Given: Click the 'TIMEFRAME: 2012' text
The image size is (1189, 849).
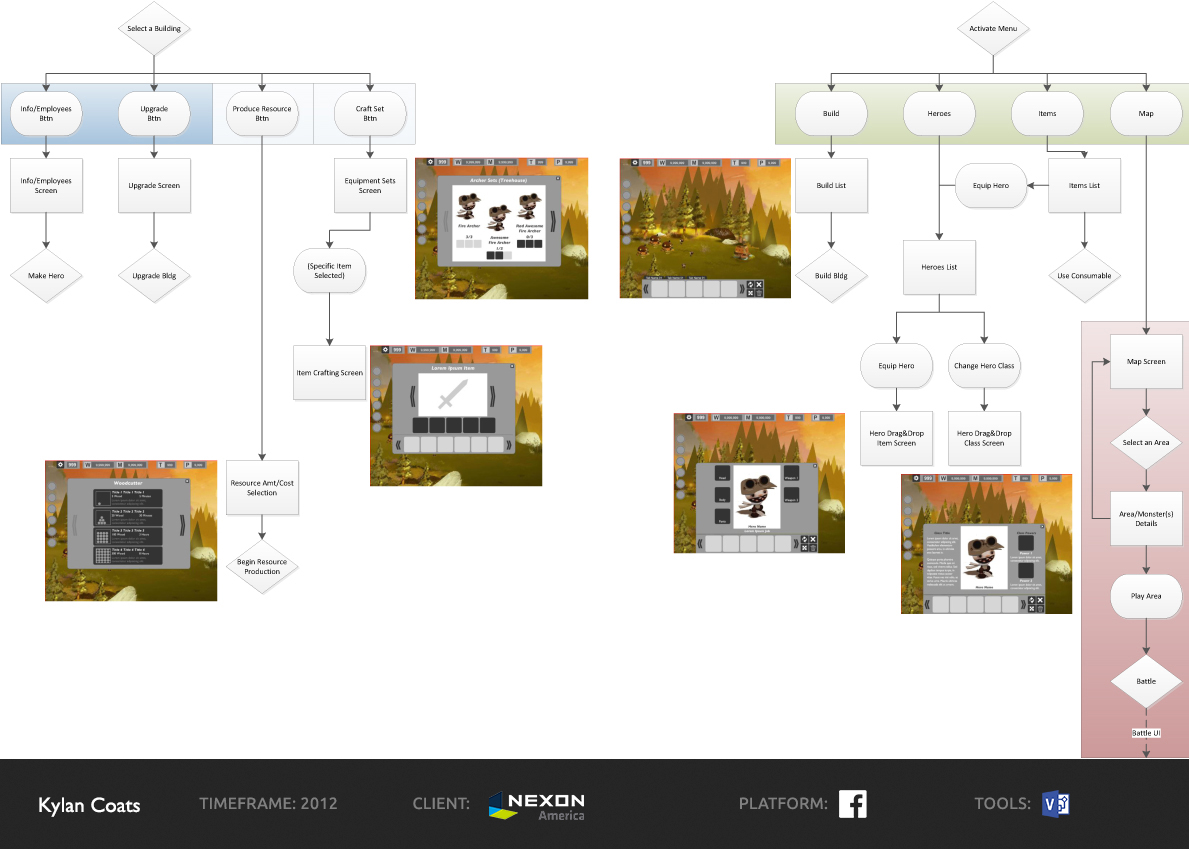Looking at the screenshot, I should 268,804.
